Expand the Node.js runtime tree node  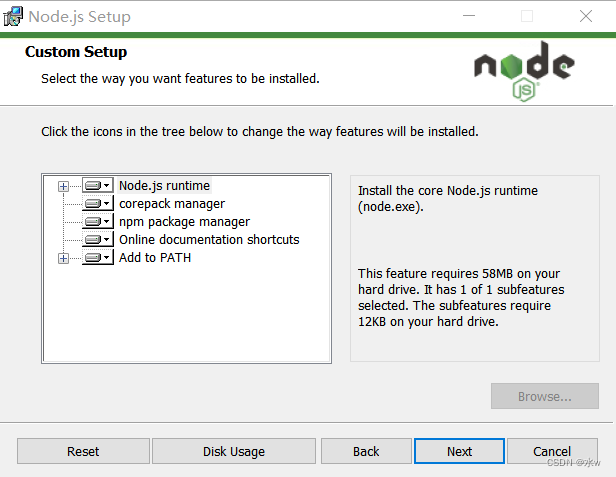63,186
